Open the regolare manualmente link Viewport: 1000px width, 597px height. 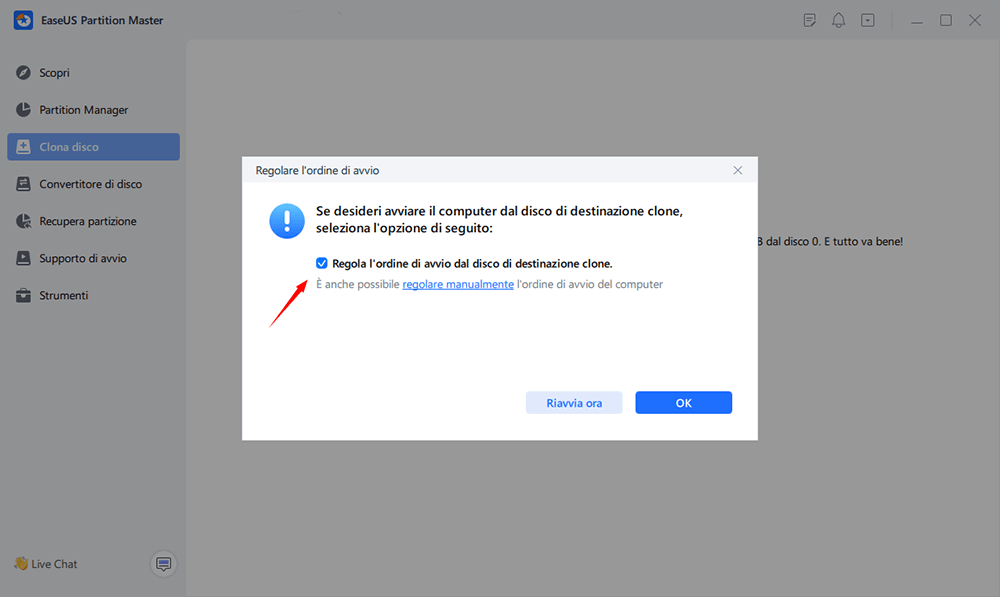458,284
